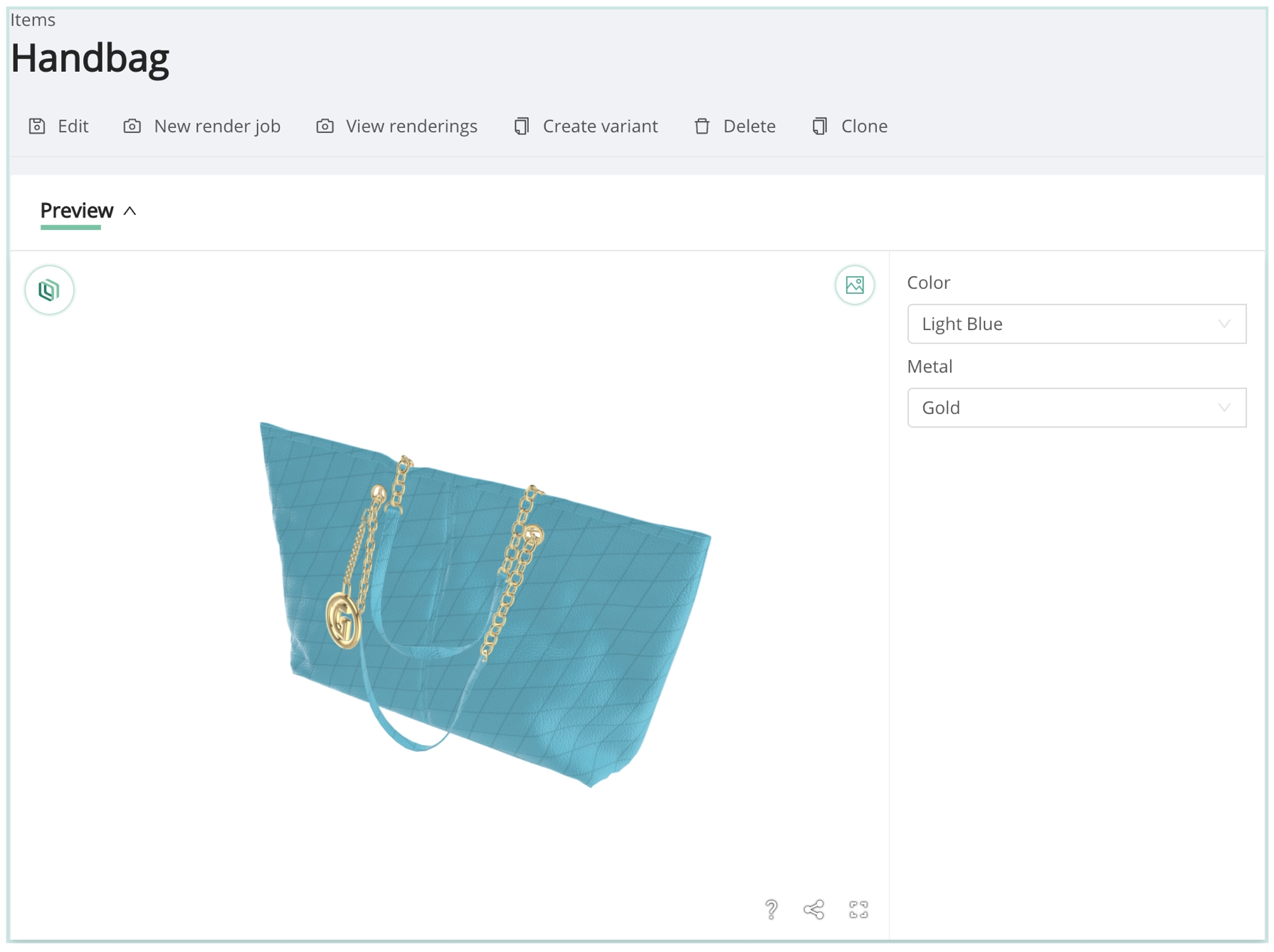Go to the Items breadcrumb link
The width and height of the screenshot is (1274, 952).
pyautogui.click(x=33, y=19)
